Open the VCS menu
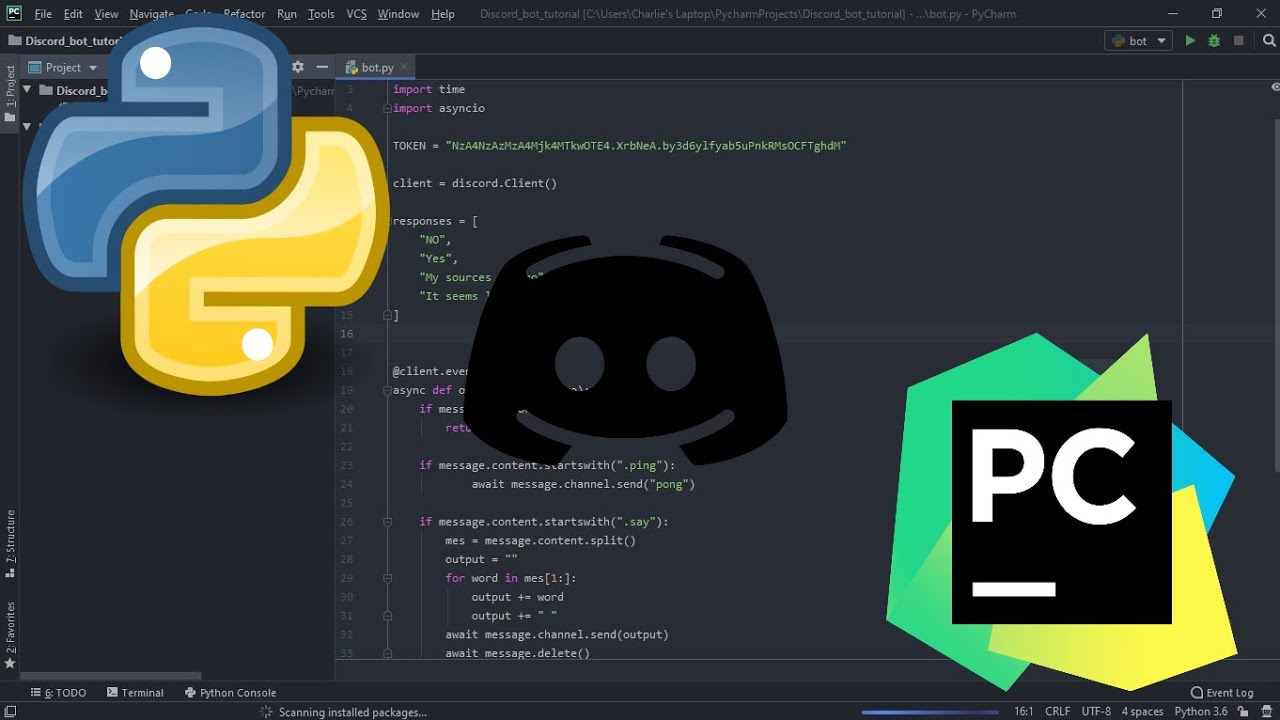 click(x=356, y=14)
